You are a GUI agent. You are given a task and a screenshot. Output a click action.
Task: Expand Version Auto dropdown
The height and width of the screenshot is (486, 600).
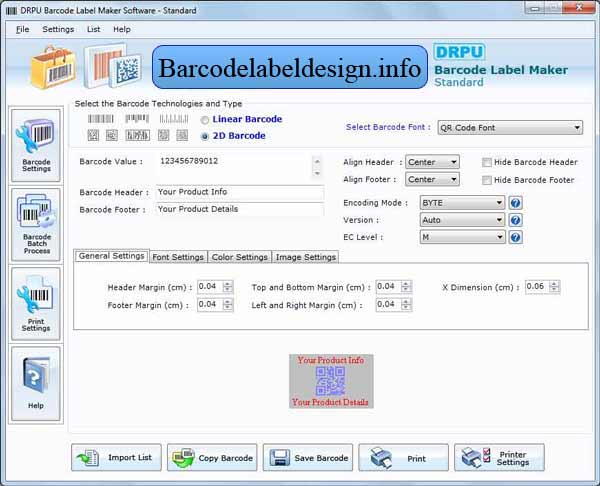[462, 220]
